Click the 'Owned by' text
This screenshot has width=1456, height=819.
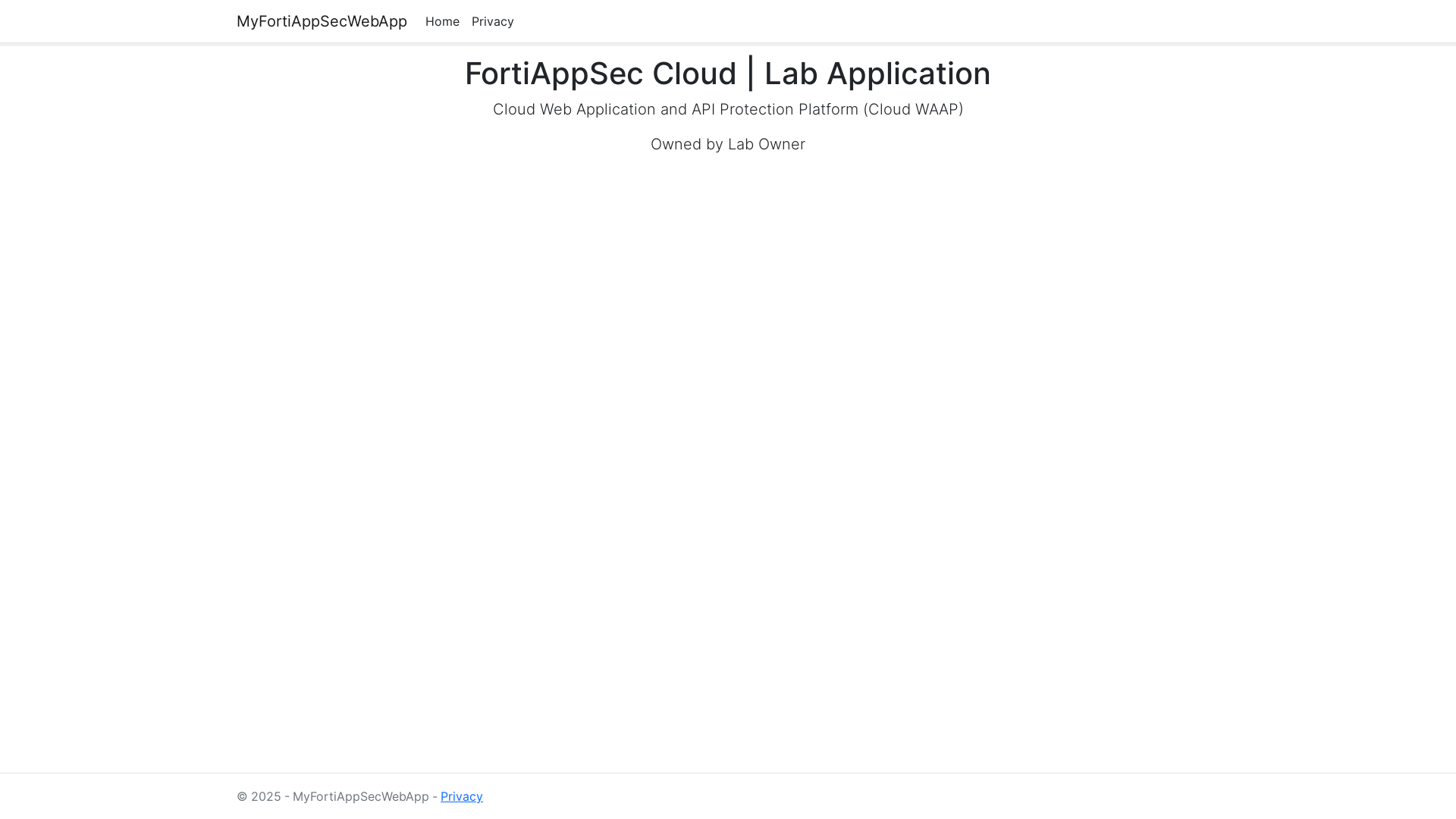click(x=686, y=144)
